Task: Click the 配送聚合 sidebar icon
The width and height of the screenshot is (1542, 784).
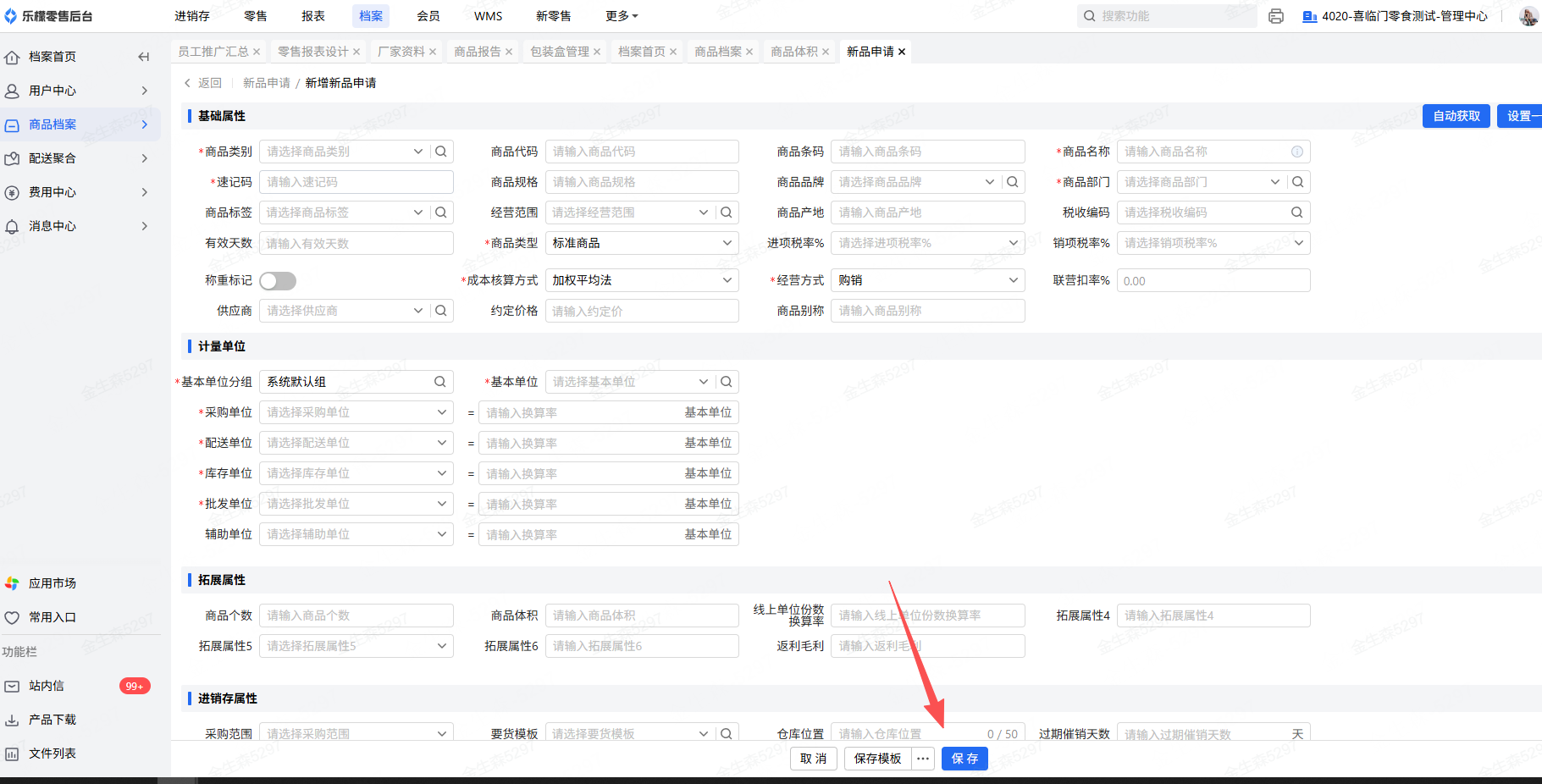Action: click(x=12, y=158)
